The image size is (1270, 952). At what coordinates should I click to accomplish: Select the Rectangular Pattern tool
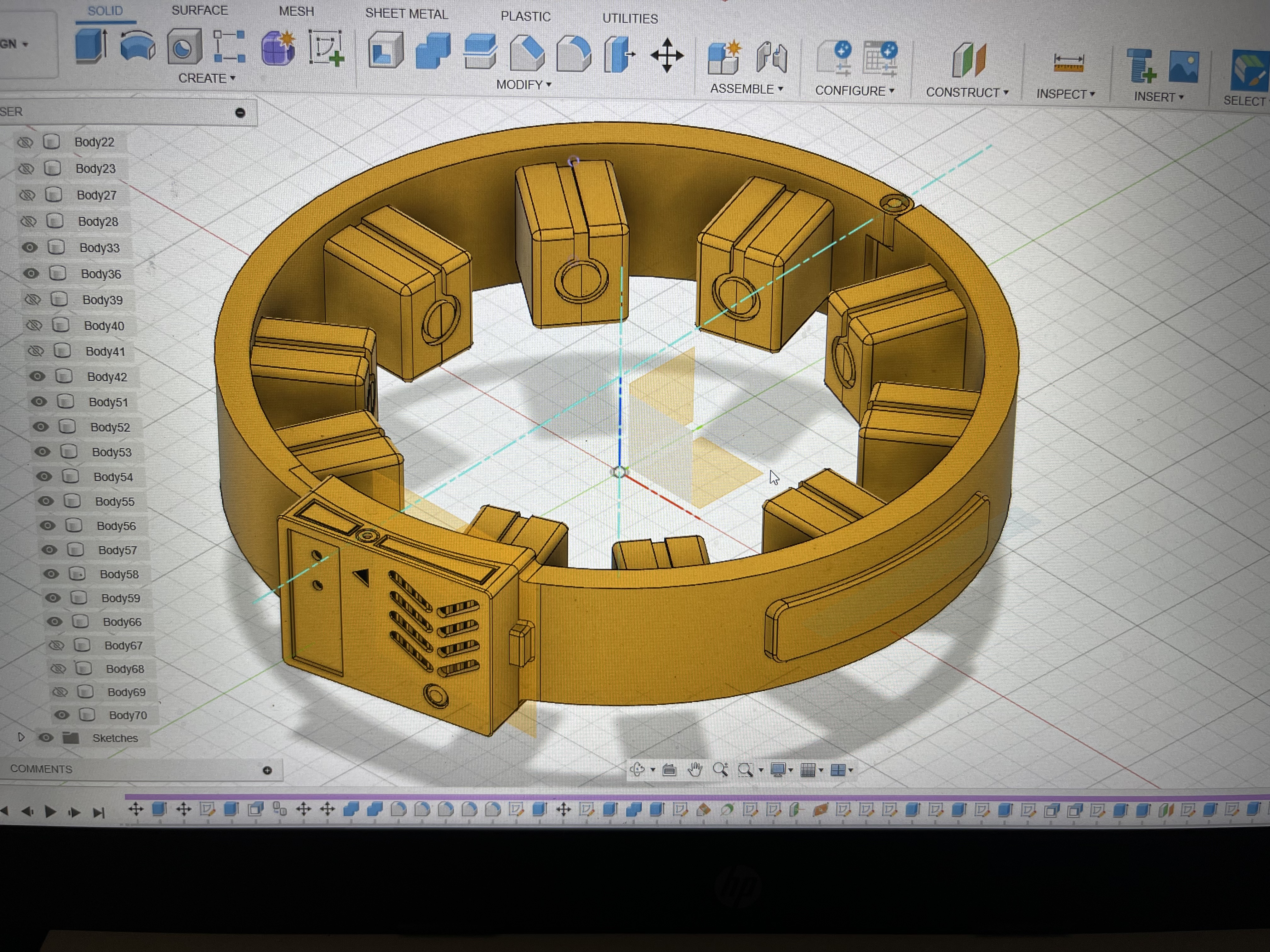coord(230,47)
